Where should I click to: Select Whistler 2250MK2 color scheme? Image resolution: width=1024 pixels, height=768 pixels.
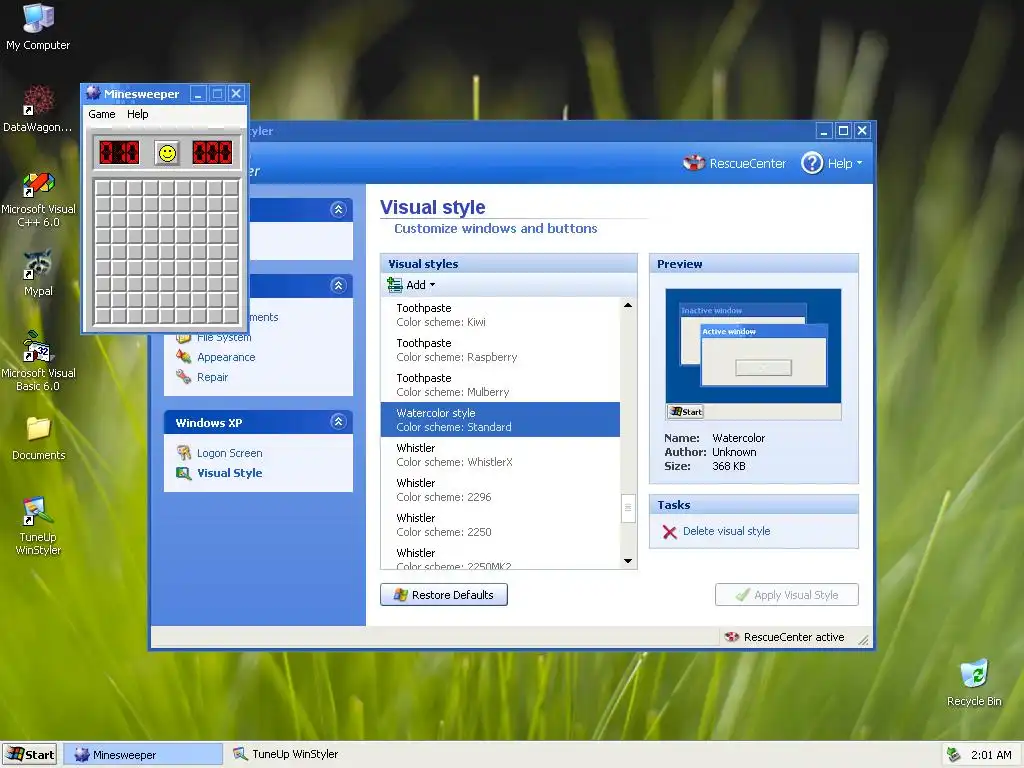(500, 556)
